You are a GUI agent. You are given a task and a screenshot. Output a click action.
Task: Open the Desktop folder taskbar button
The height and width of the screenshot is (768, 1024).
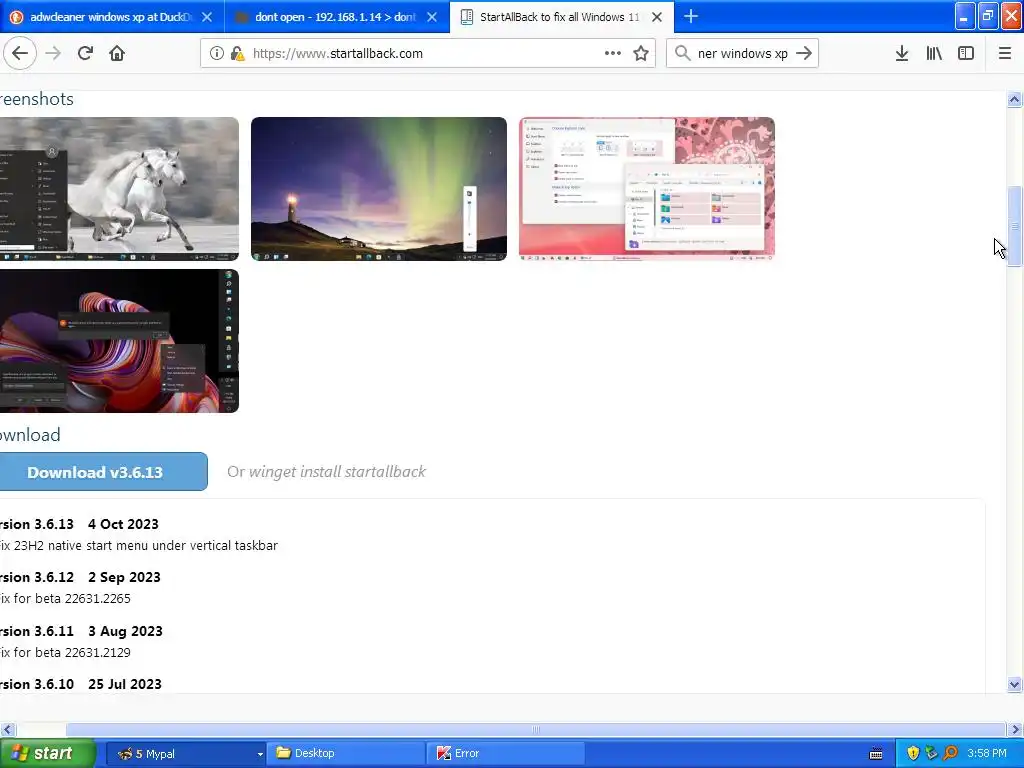[346, 753]
